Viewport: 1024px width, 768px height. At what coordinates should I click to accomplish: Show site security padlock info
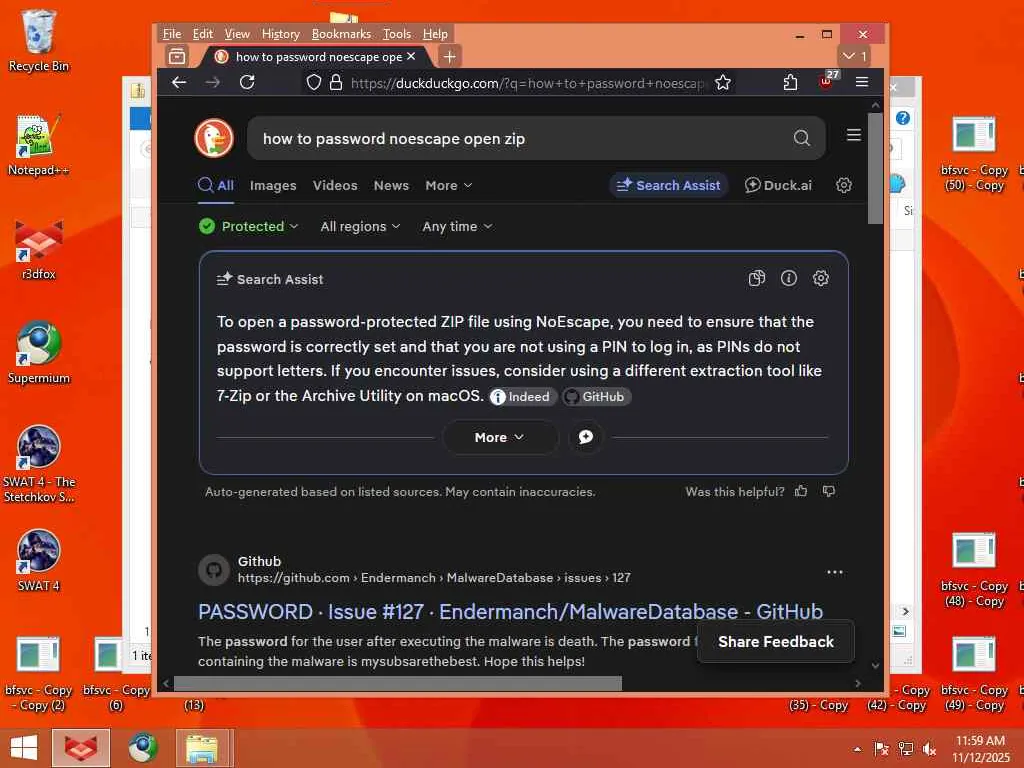click(336, 83)
